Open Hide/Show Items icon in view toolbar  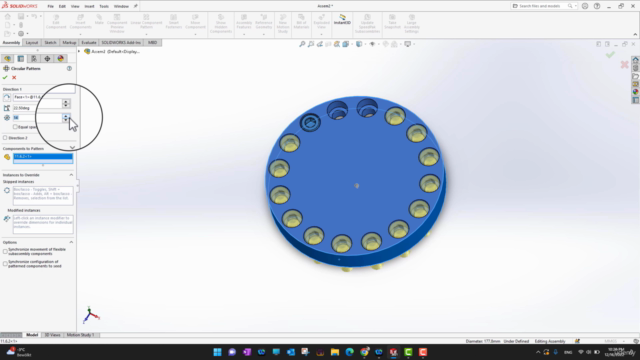click(x=372, y=44)
